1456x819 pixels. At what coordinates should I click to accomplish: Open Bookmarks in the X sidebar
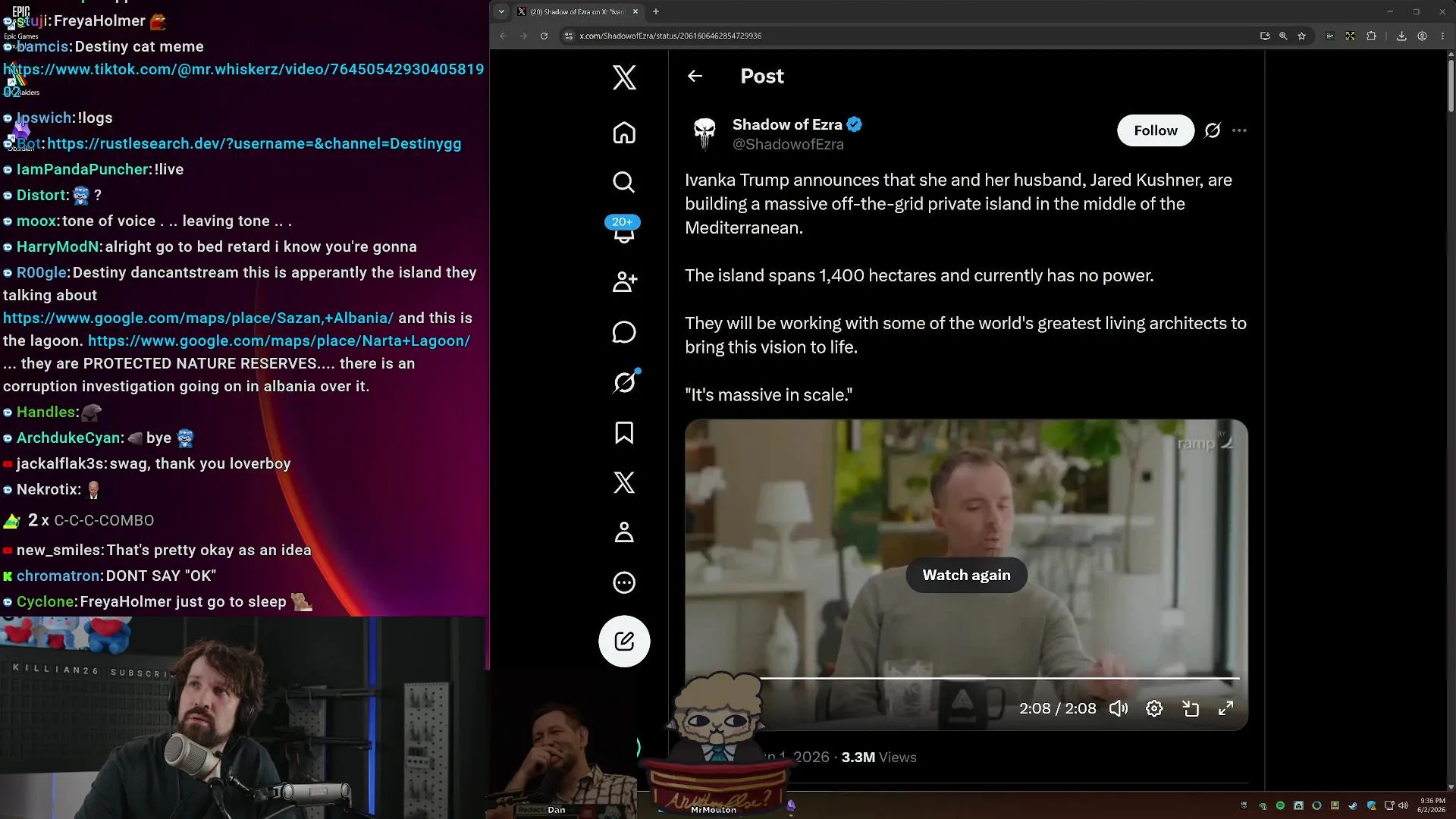point(624,432)
